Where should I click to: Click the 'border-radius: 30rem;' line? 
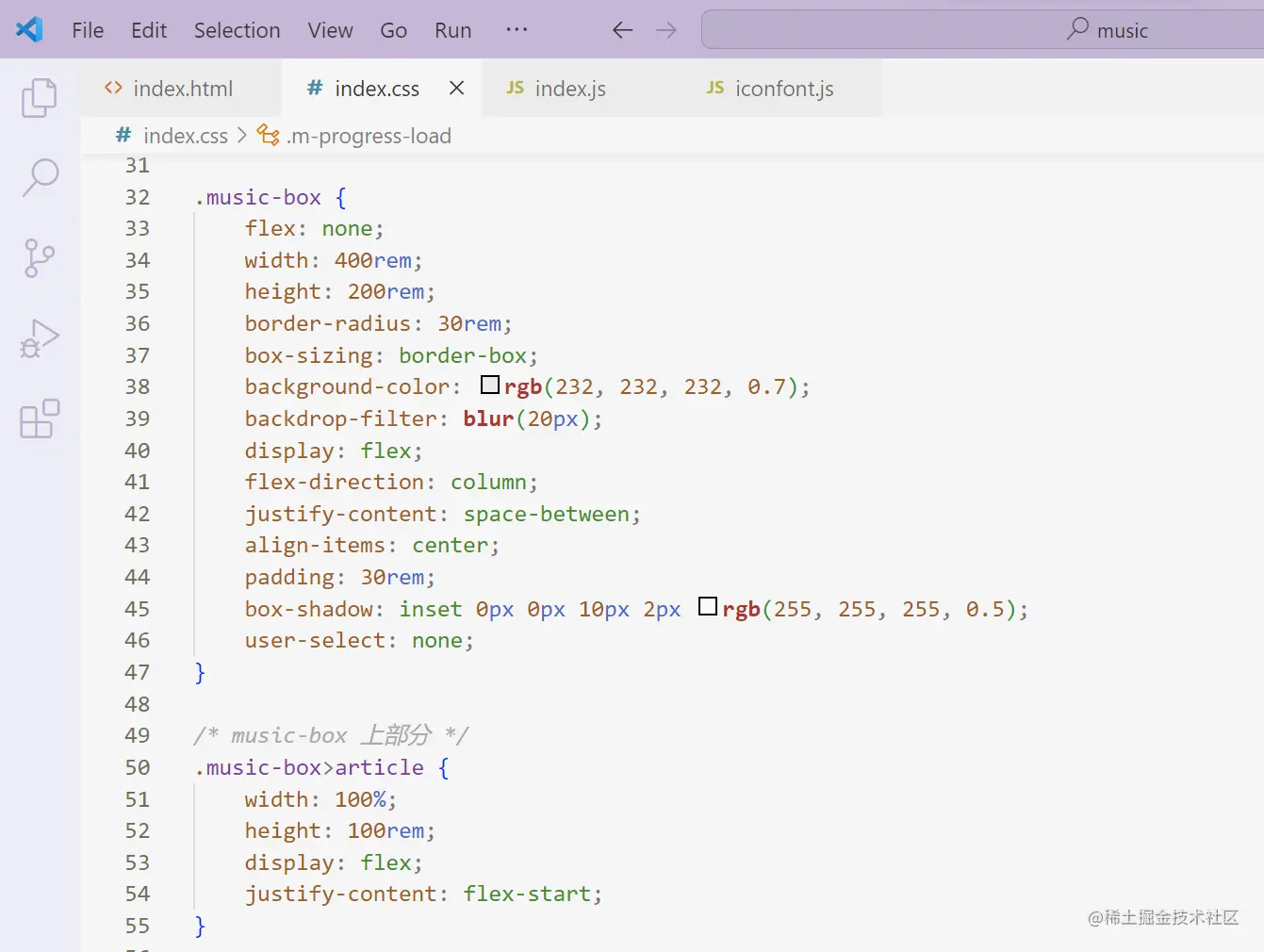[x=378, y=323]
